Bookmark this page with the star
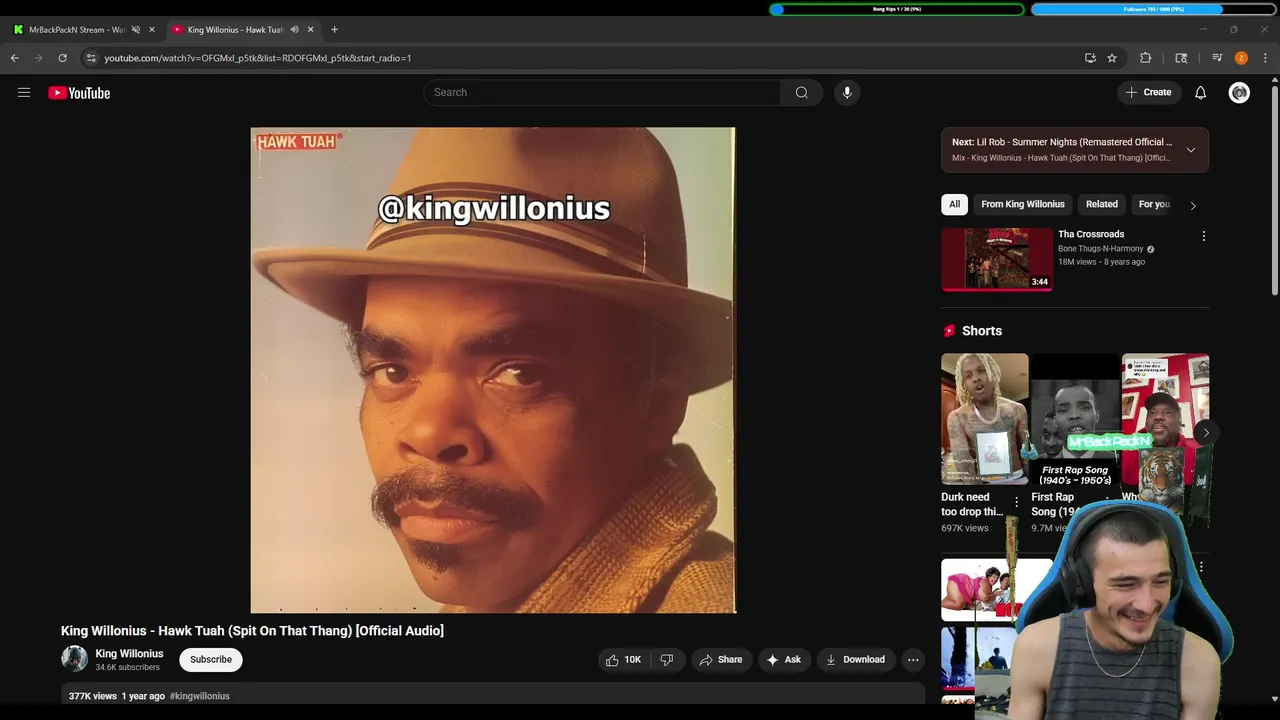1280x720 pixels. pos(1112,58)
